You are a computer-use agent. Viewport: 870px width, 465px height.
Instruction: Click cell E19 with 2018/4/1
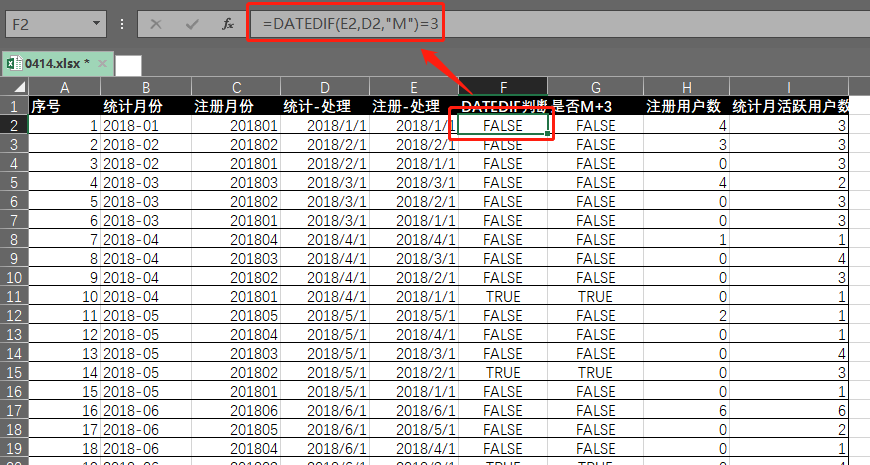click(x=413, y=448)
